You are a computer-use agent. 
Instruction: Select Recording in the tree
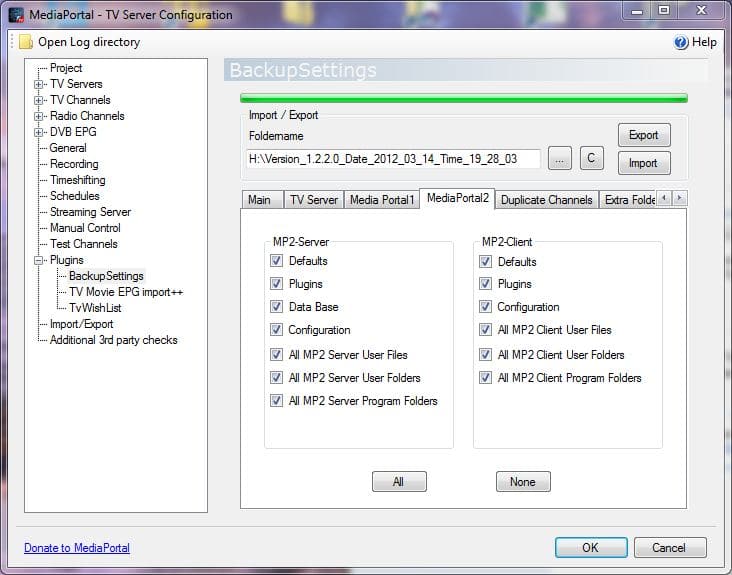[74, 164]
